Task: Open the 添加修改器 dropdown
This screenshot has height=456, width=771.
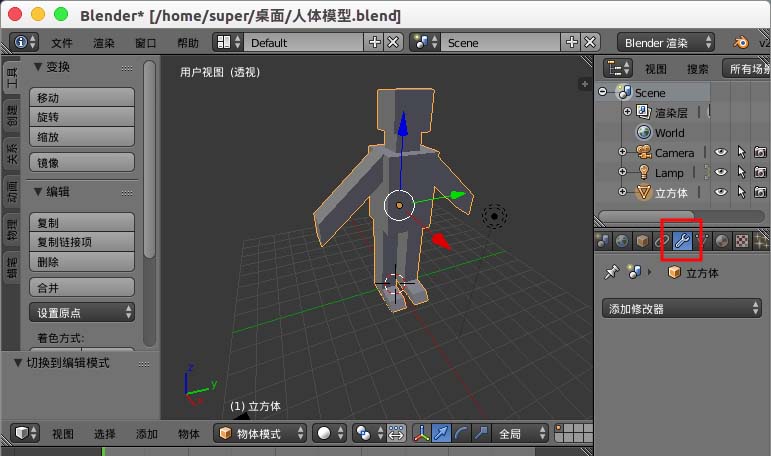Action: [x=682, y=308]
